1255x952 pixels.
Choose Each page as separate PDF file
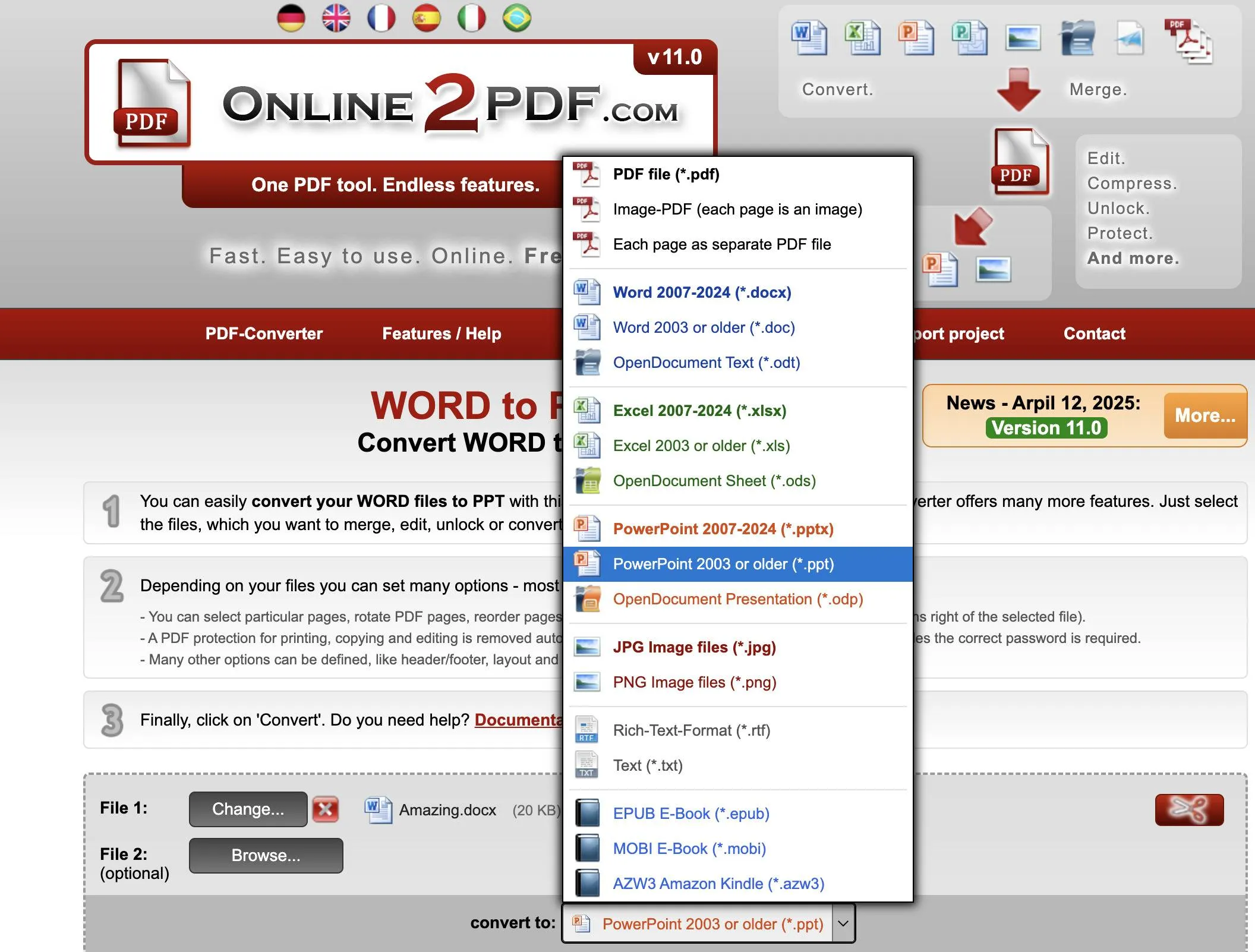(x=721, y=244)
